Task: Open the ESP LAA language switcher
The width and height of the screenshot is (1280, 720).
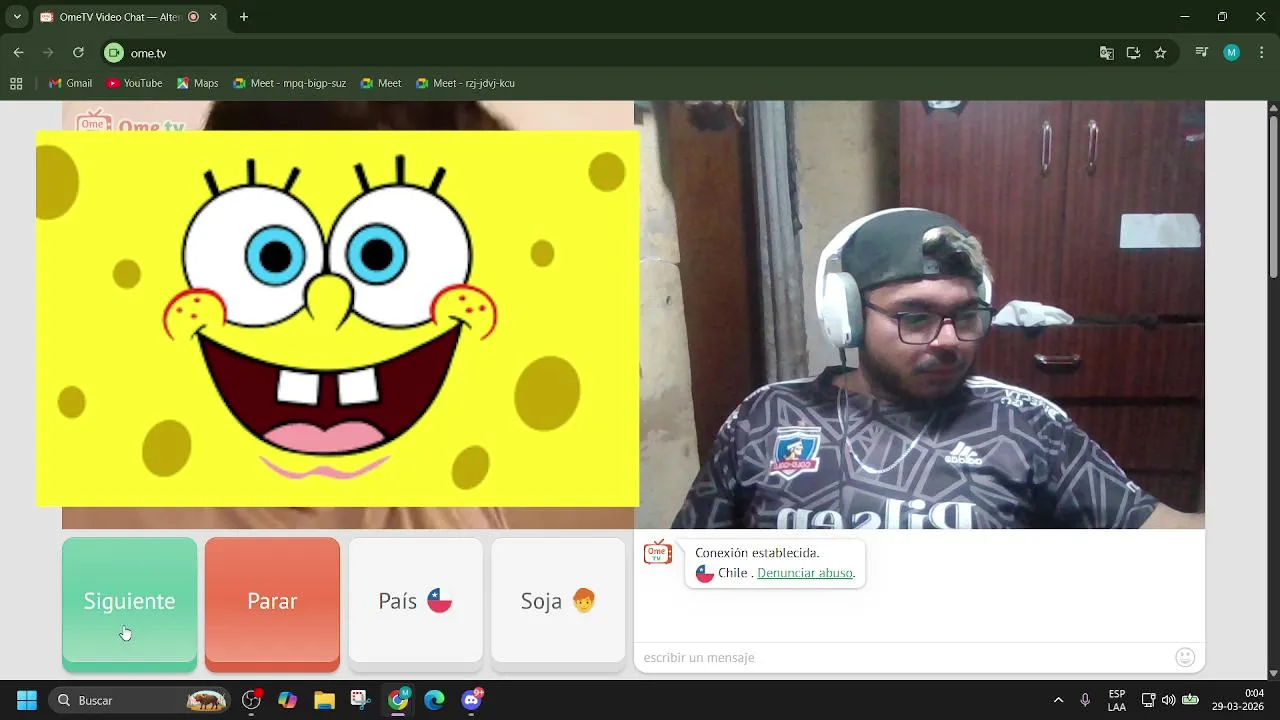Action: (x=1117, y=700)
